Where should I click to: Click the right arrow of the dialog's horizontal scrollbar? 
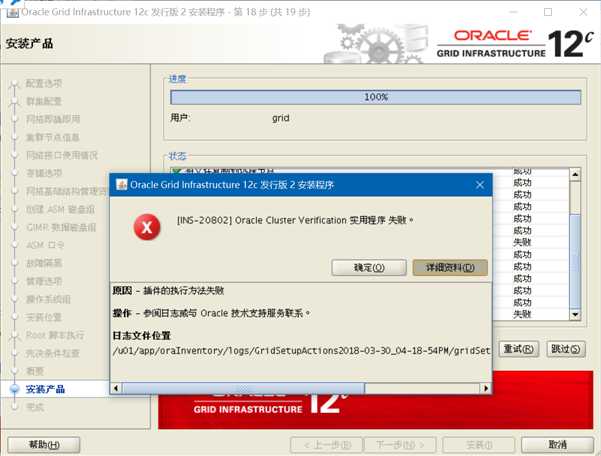click(x=486, y=388)
